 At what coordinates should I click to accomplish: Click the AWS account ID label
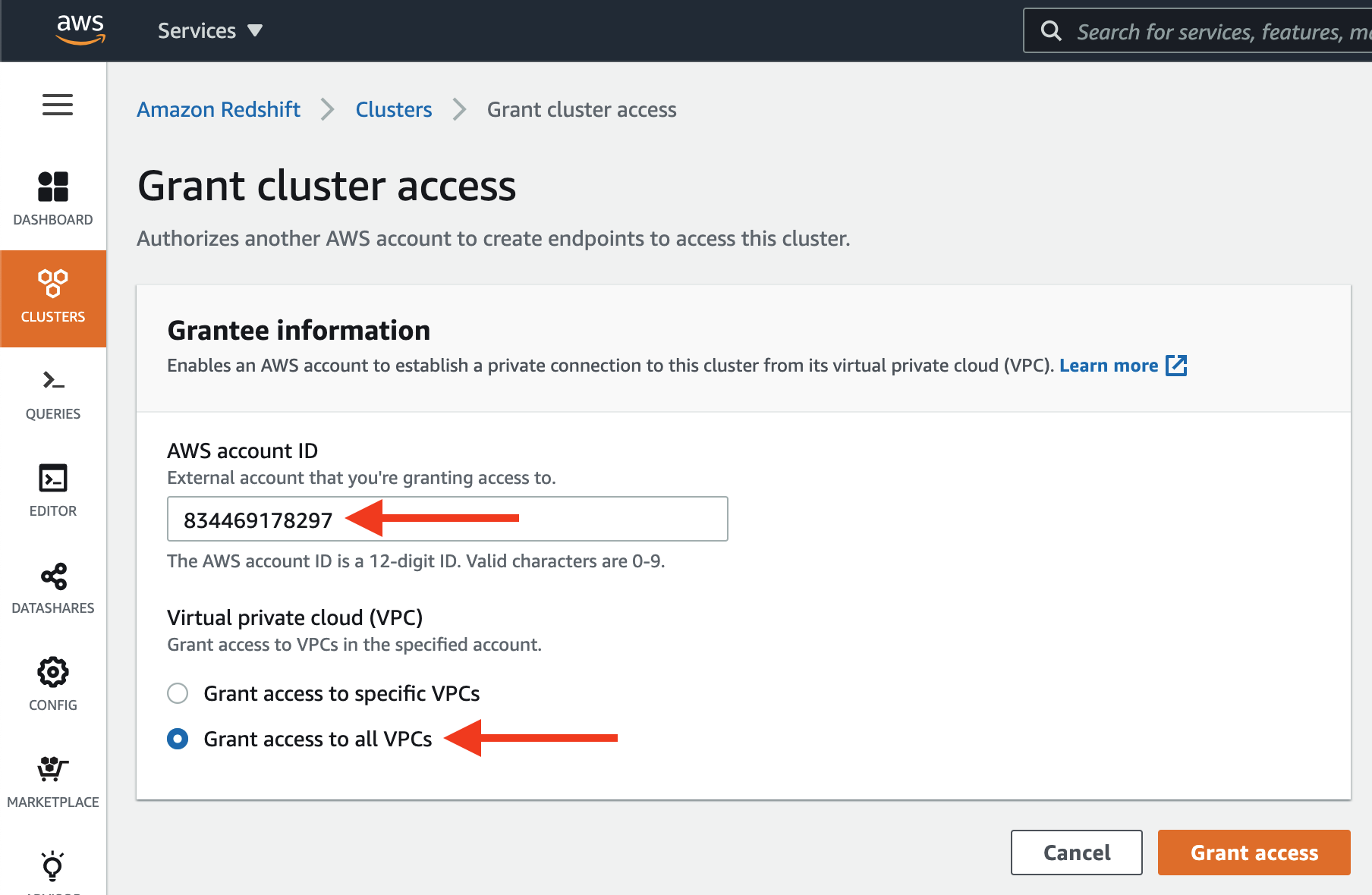[x=242, y=451]
